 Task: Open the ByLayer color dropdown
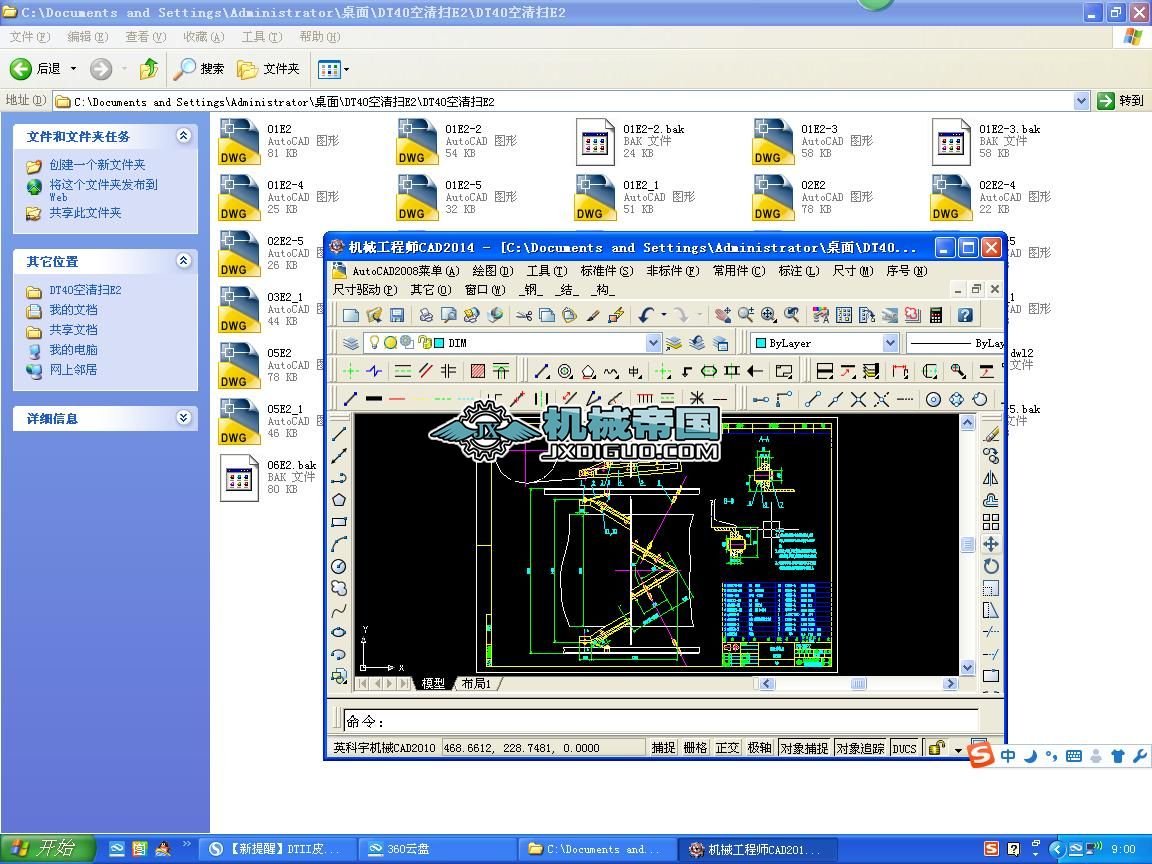pyautogui.click(x=890, y=343)
